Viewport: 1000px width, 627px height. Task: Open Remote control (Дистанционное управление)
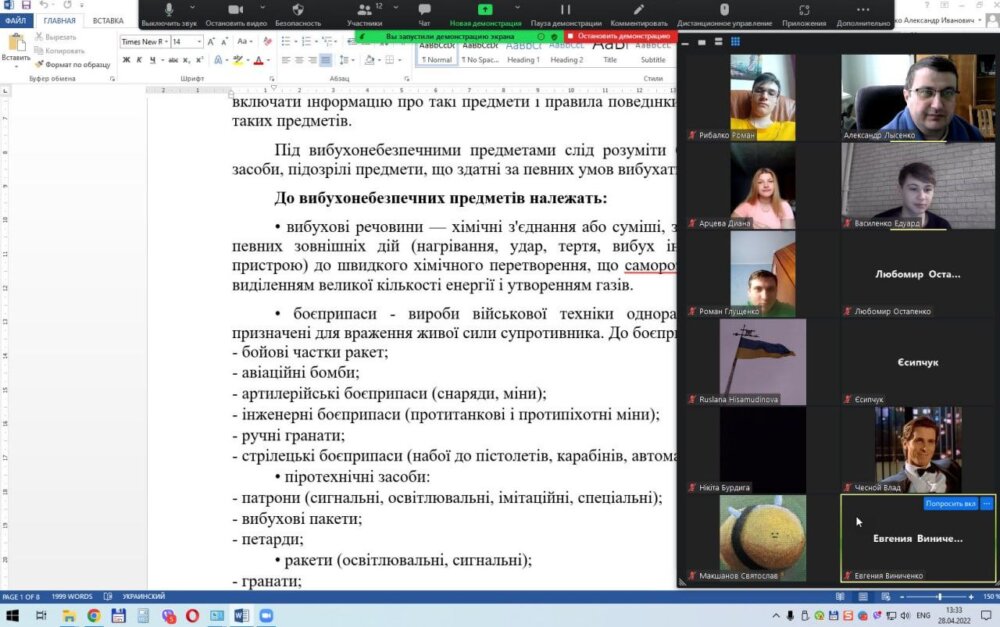(724, 14)
